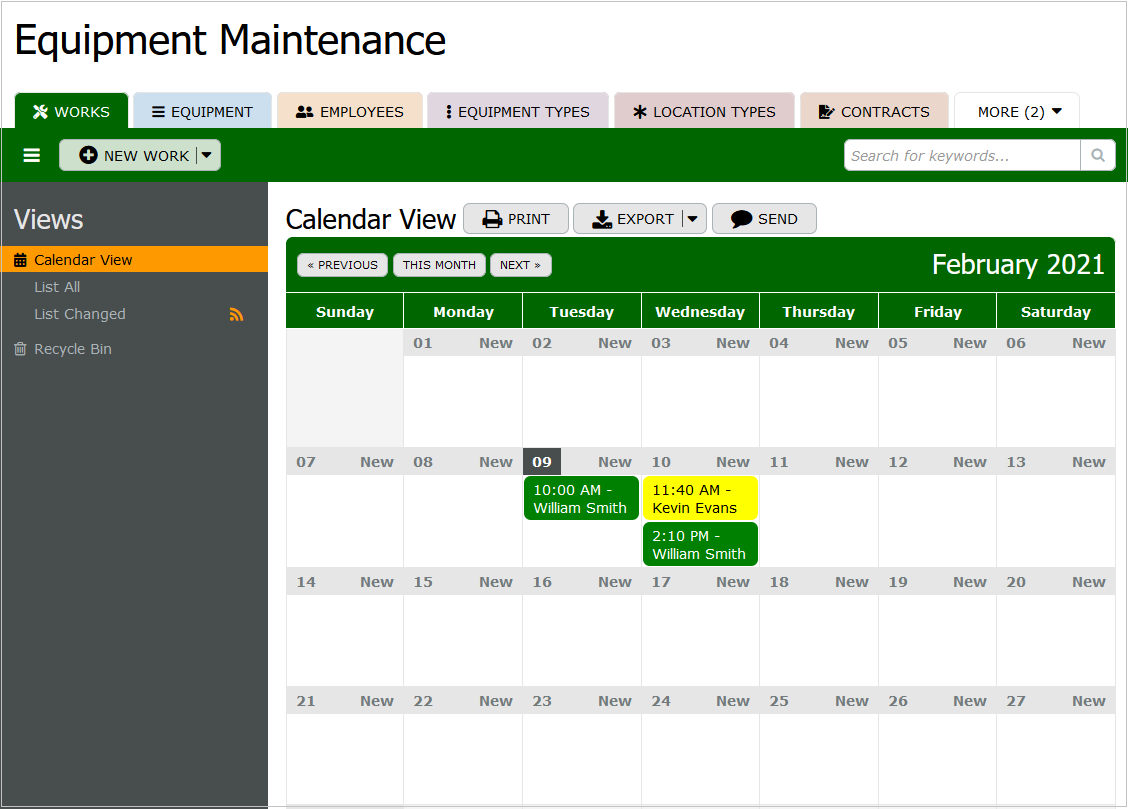The image size is (1128, 809).
Task: Click the magnifier search icon button
Action: click(x=1097, y=155)
